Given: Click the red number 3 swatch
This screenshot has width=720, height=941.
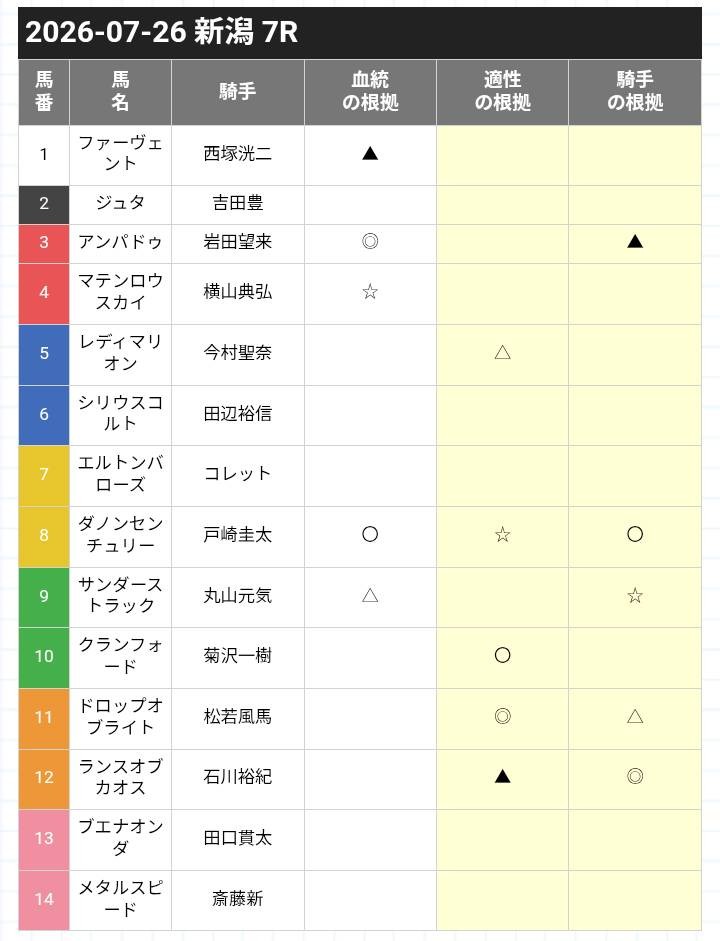Looking at the screenshot, I should 44,243.
